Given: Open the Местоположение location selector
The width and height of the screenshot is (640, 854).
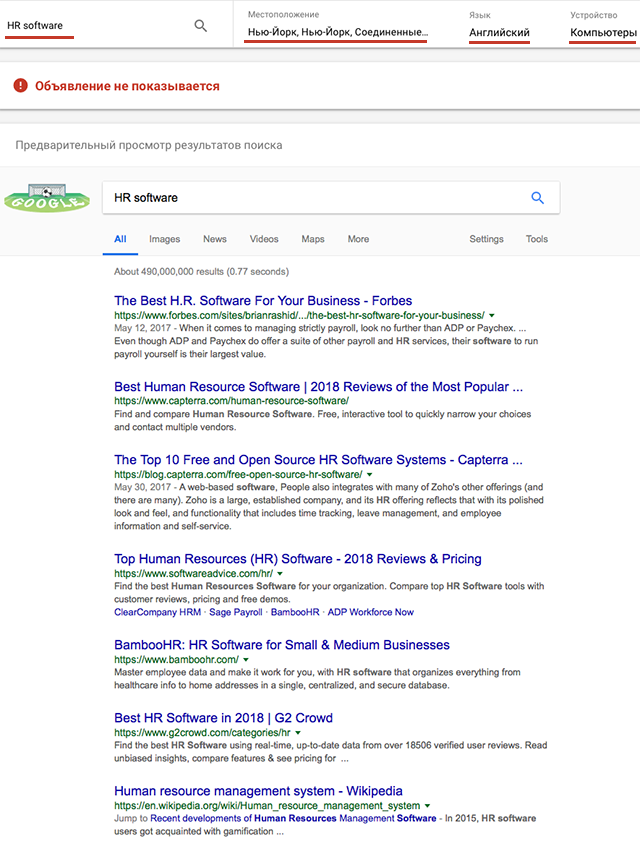Looking at the screenshot, I should click(336, 26).
